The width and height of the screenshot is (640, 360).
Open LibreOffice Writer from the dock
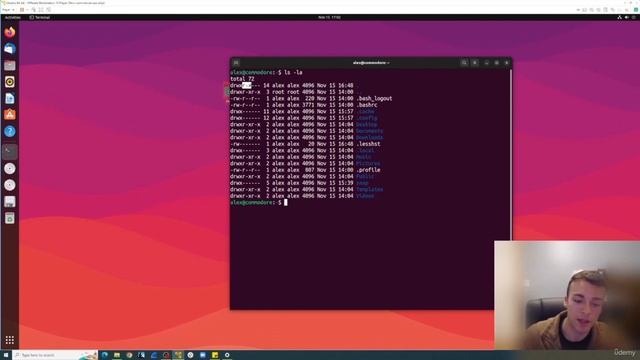[x=10, y=98]
